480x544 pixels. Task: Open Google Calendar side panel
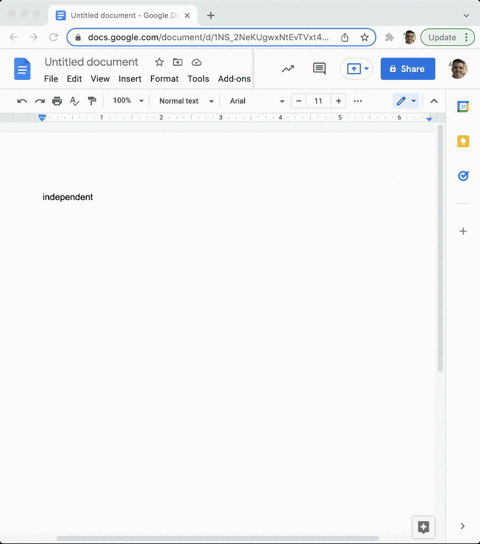point(463,107)
